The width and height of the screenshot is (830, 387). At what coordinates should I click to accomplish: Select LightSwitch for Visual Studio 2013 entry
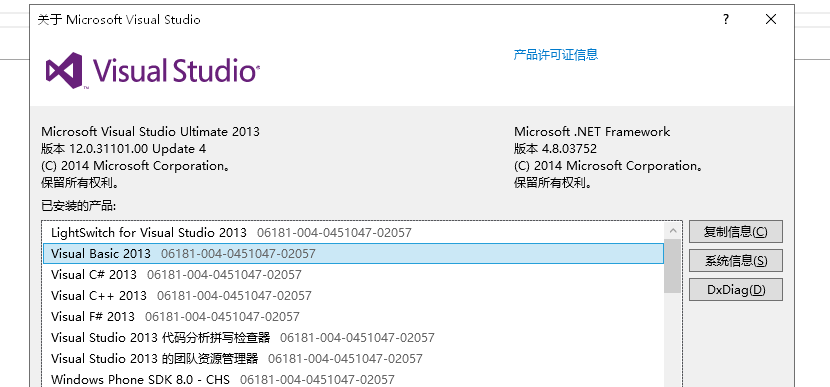[353, 232]
